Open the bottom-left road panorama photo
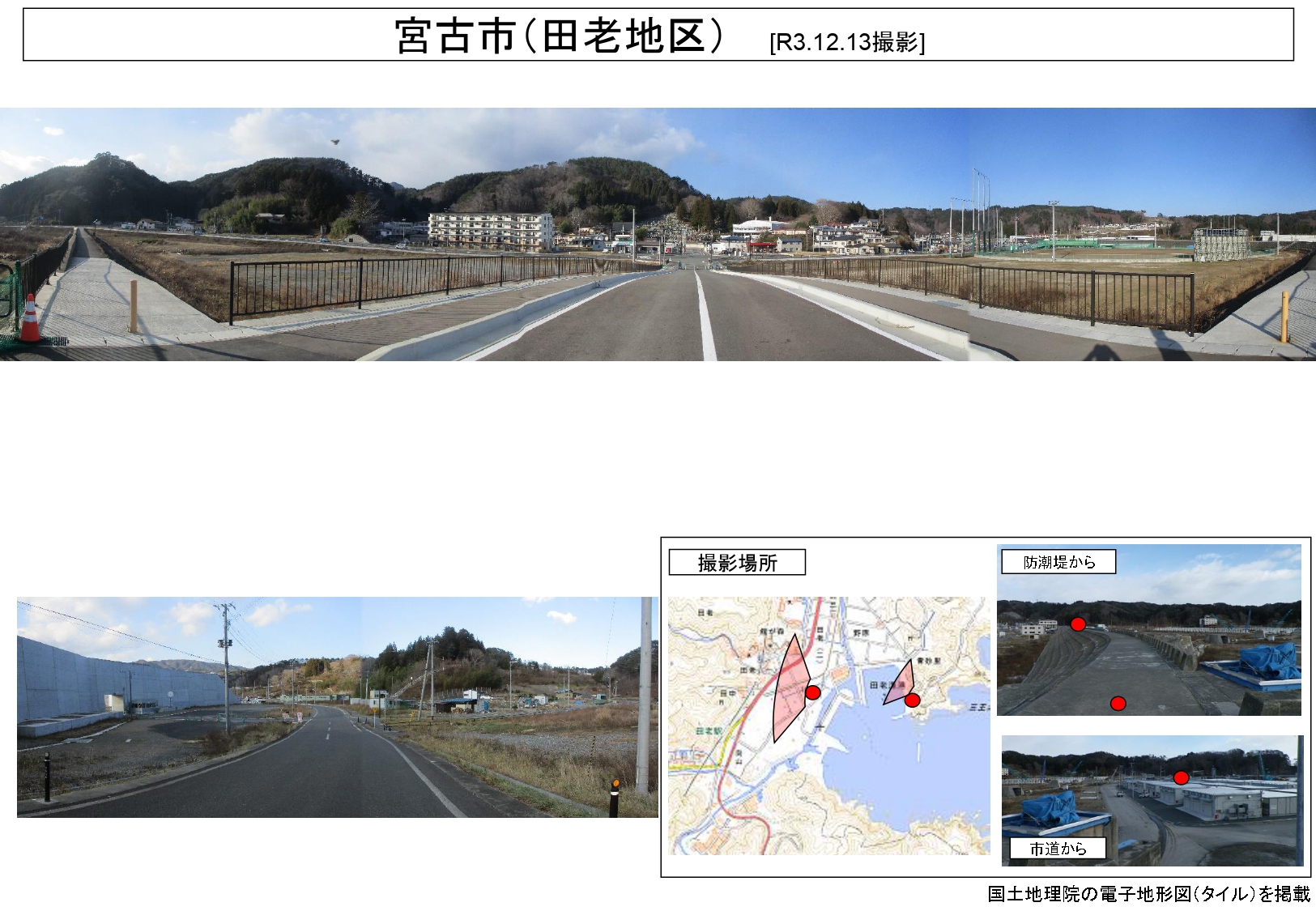The image size is (1316, 911). pyautogui.click(x=337, y=707)
